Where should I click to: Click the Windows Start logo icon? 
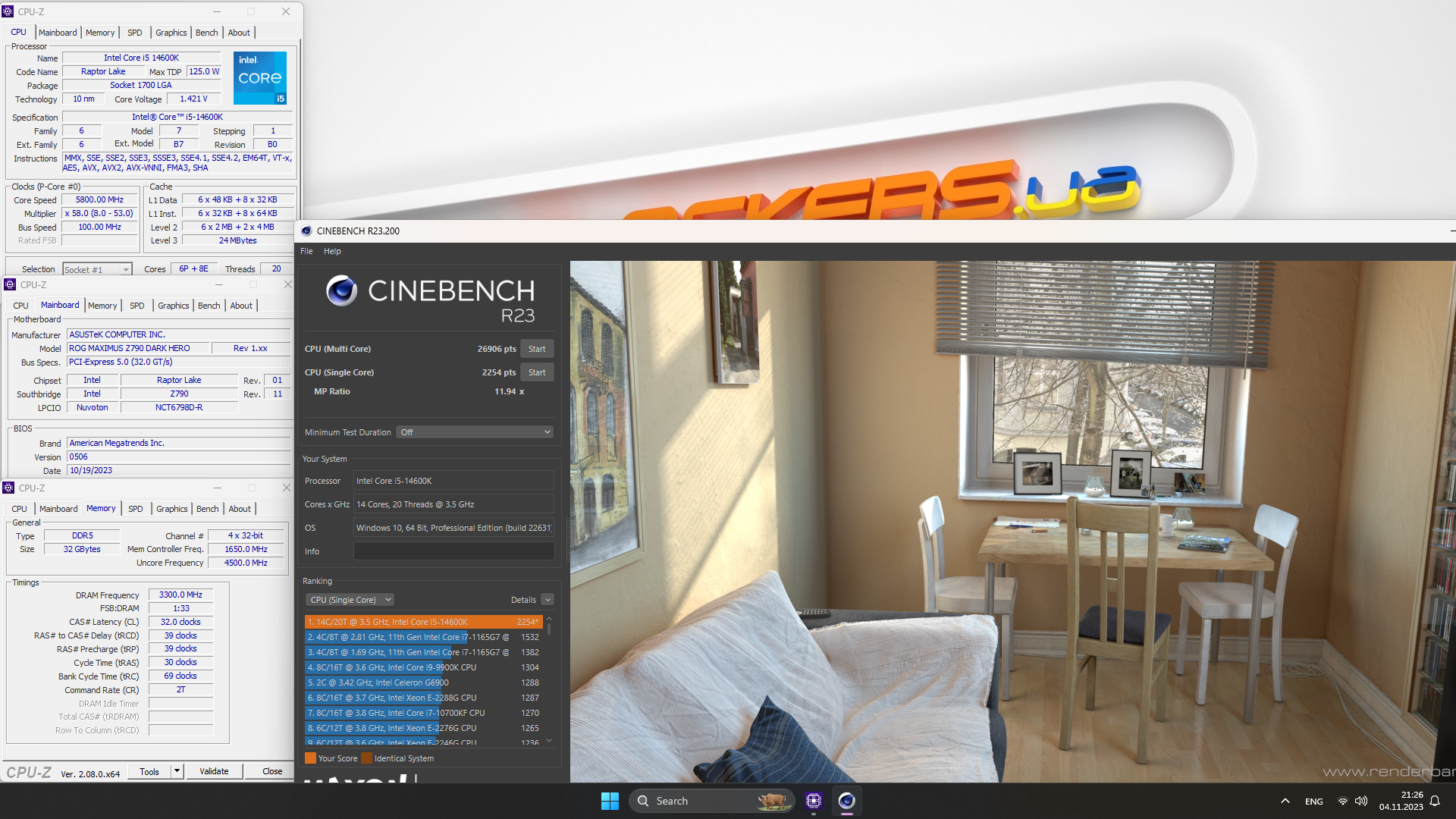(x=610, y=801)
